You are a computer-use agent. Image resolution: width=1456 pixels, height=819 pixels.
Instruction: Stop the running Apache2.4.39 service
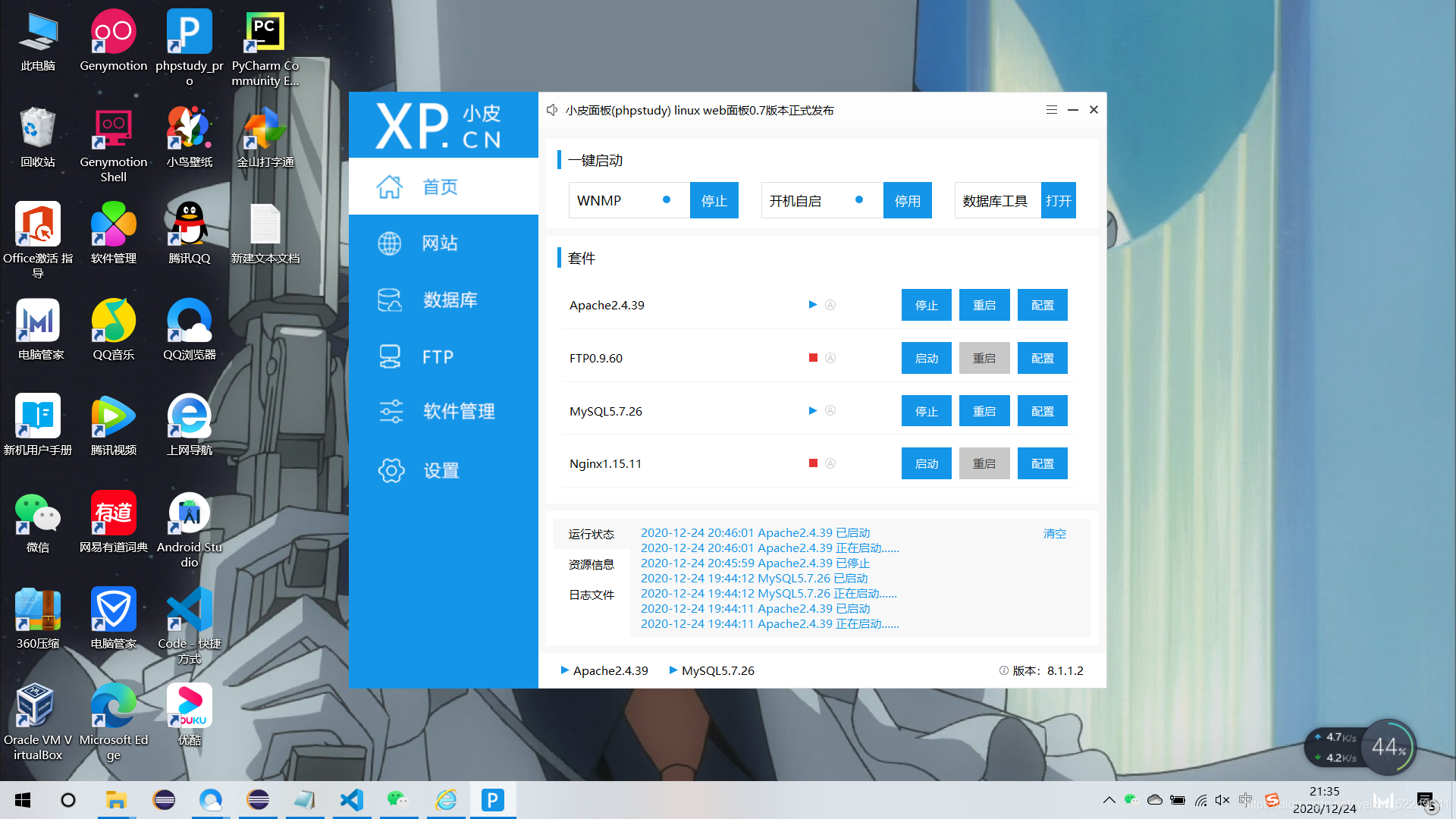[x=926, y=305]
